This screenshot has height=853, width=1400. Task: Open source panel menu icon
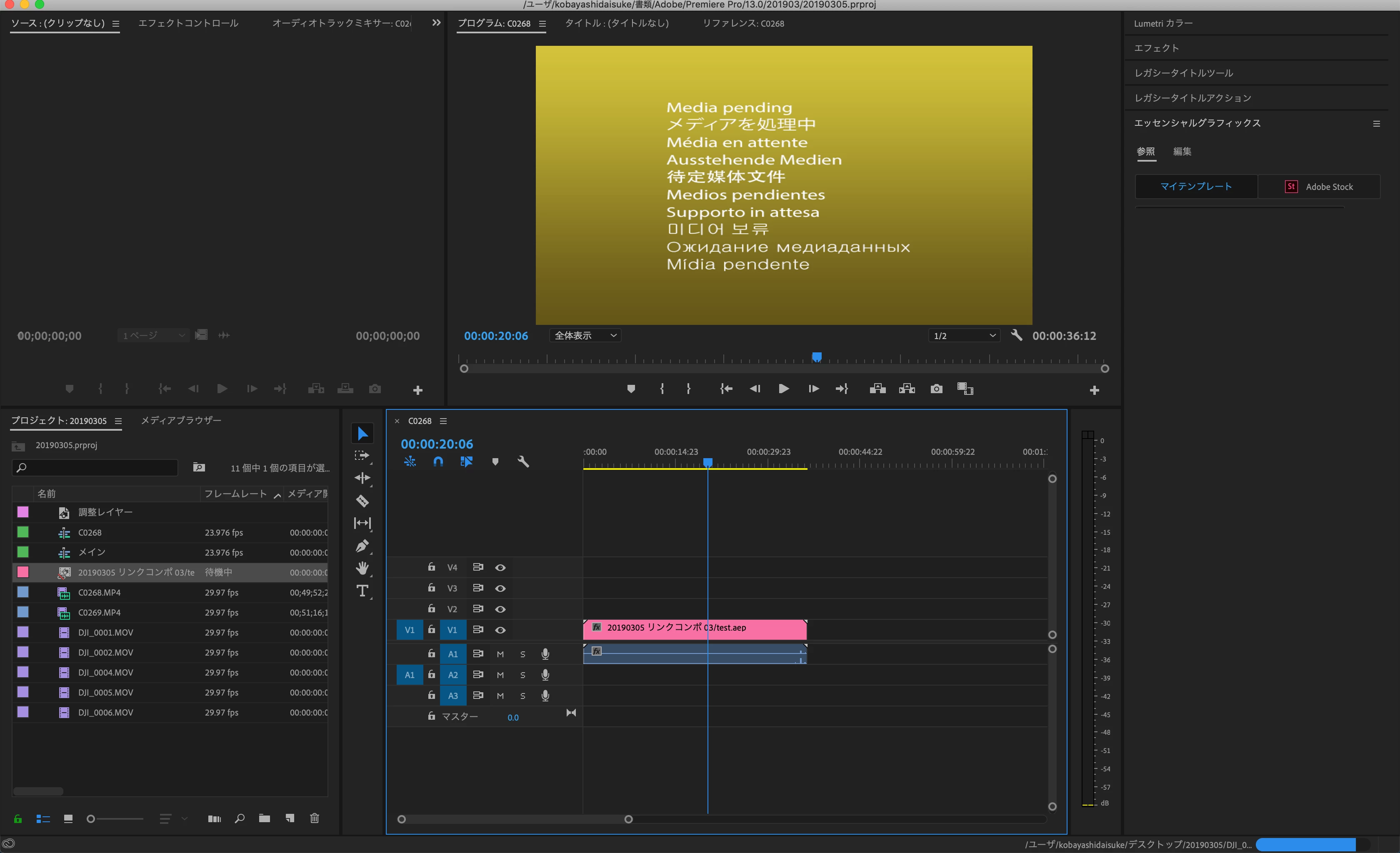click(x=116, y=24)
